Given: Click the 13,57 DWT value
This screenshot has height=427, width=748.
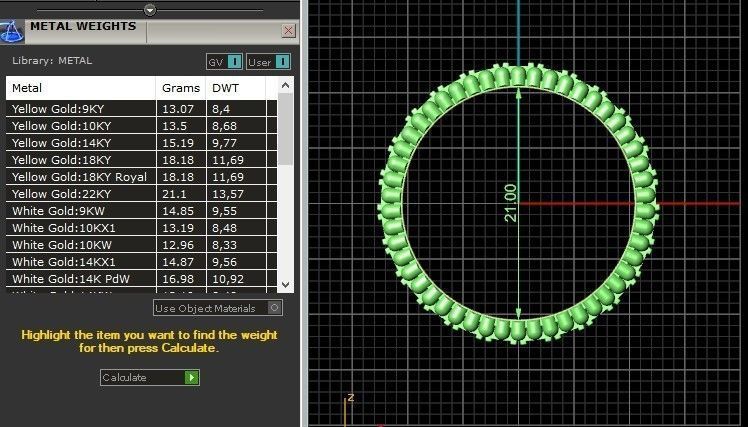Looking at the screenshot, I should point(228,194).
